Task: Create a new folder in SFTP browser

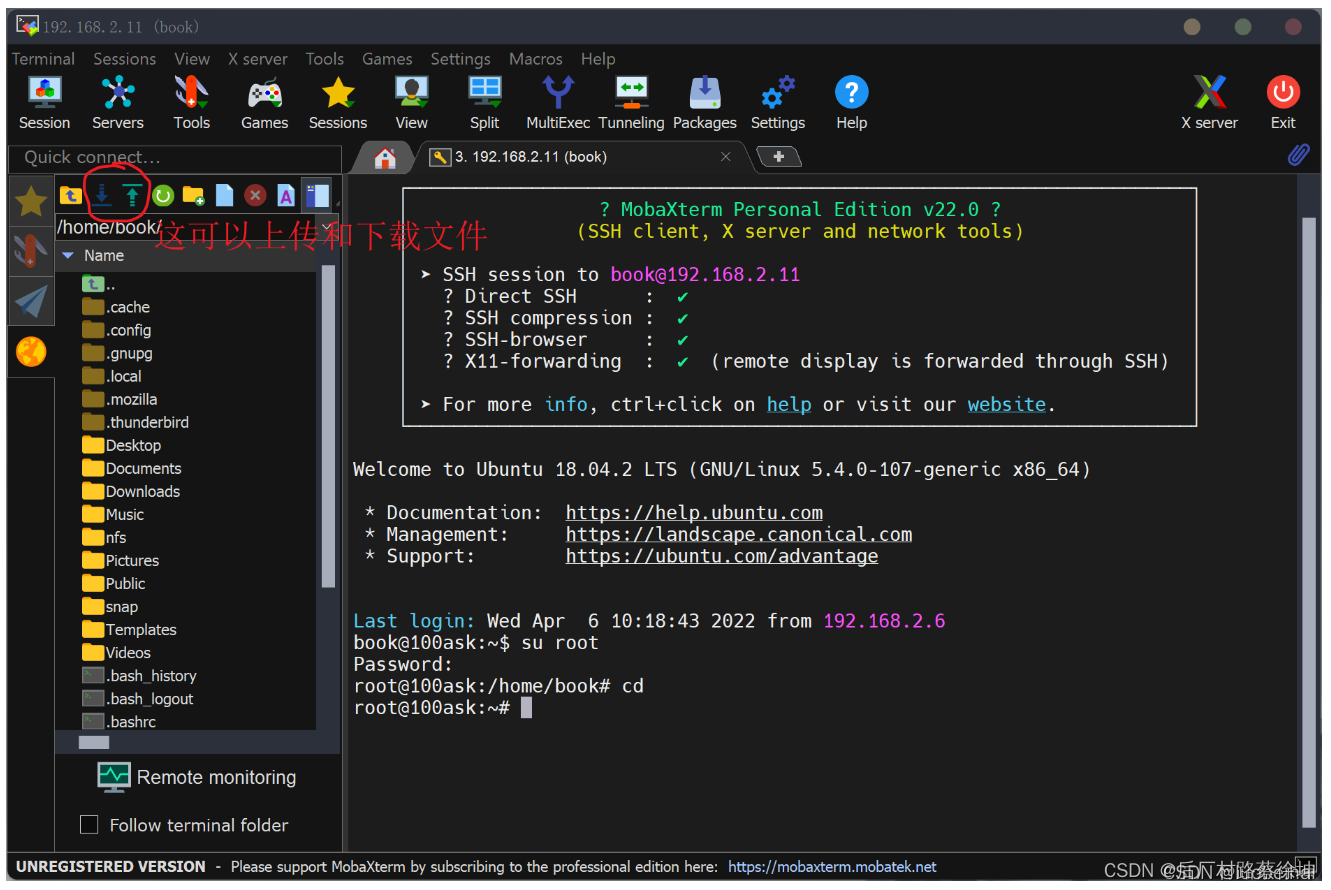Action: pyautogui.click(x=193, y=195)
